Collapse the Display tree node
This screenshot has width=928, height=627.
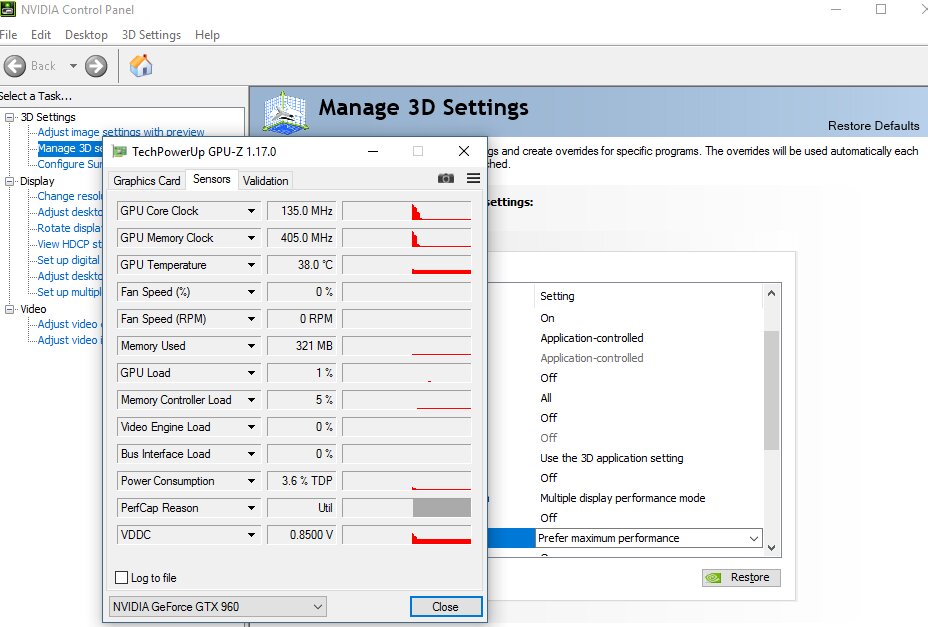9,181
